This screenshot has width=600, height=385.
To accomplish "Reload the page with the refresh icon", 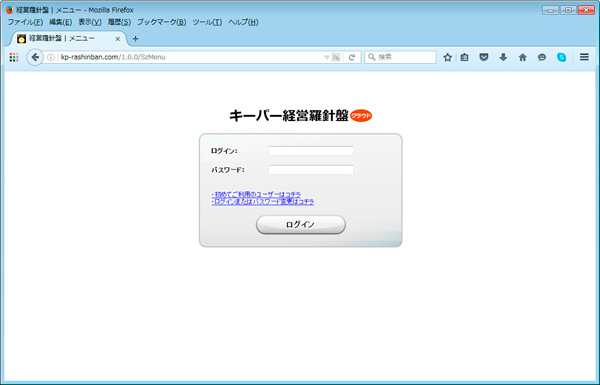I will tap(352, 57).
